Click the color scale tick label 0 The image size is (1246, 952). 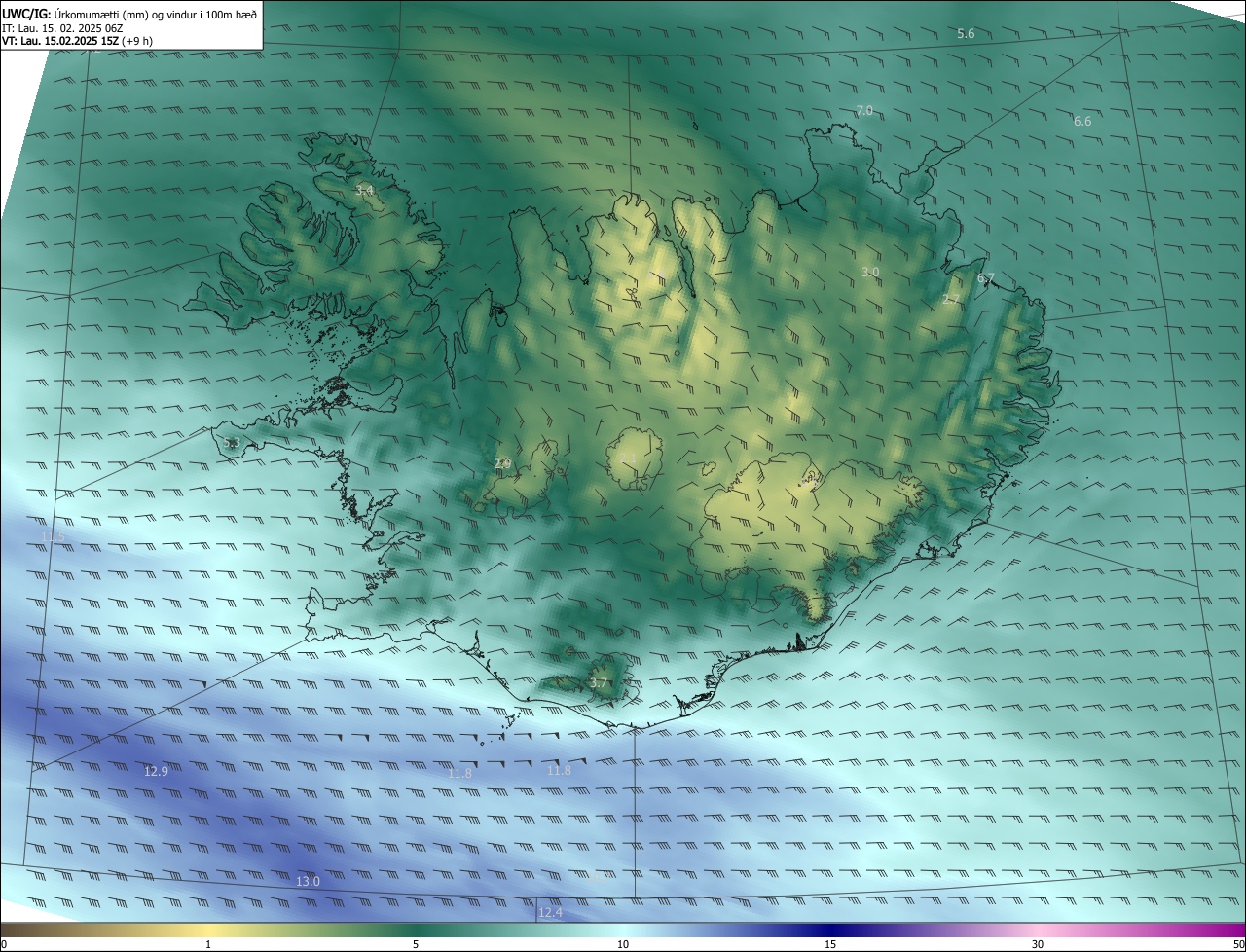(x=4, y=944)
